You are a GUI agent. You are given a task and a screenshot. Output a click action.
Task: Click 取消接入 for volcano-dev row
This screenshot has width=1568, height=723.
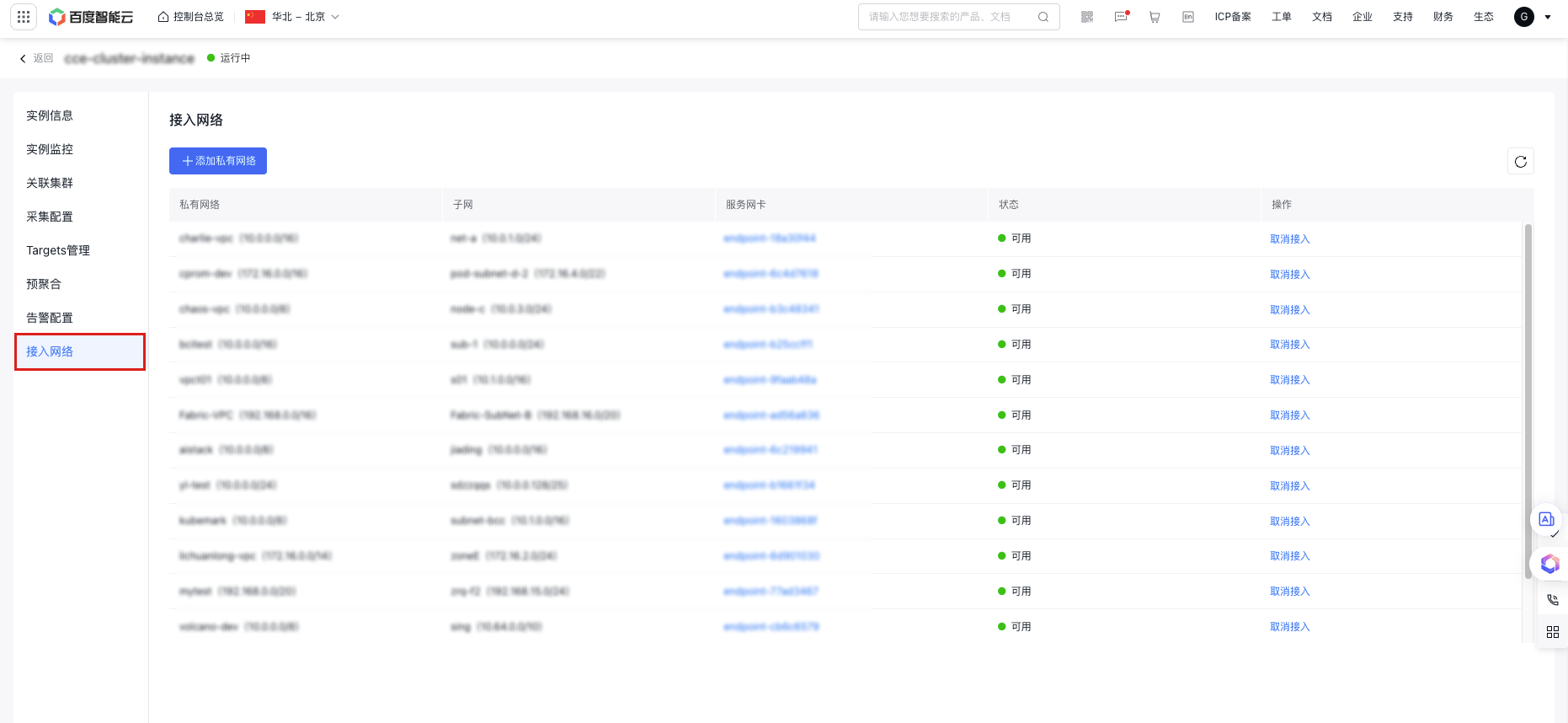[1290, 627]
